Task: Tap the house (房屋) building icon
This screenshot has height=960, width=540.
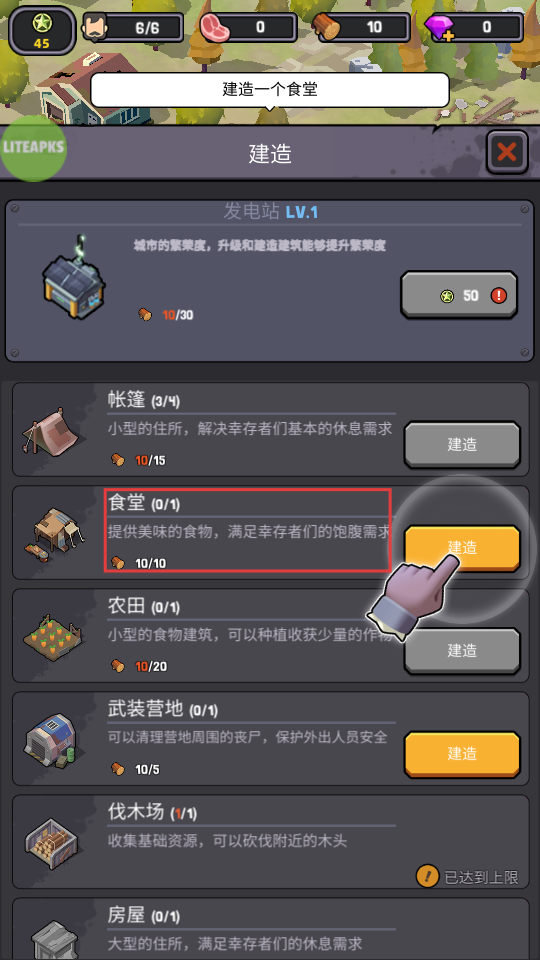Action: click(x=55, y=940)
